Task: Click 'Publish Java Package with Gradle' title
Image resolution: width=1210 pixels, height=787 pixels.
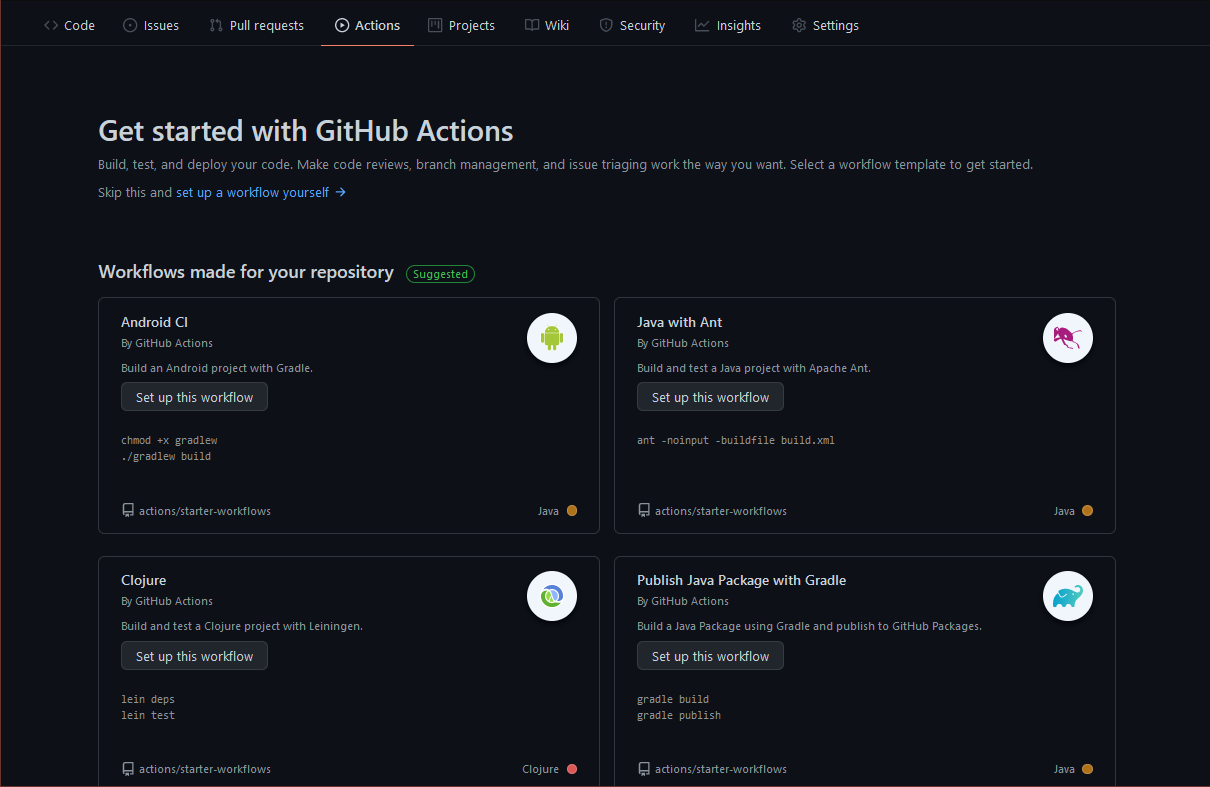Action: tap(742, 580)
